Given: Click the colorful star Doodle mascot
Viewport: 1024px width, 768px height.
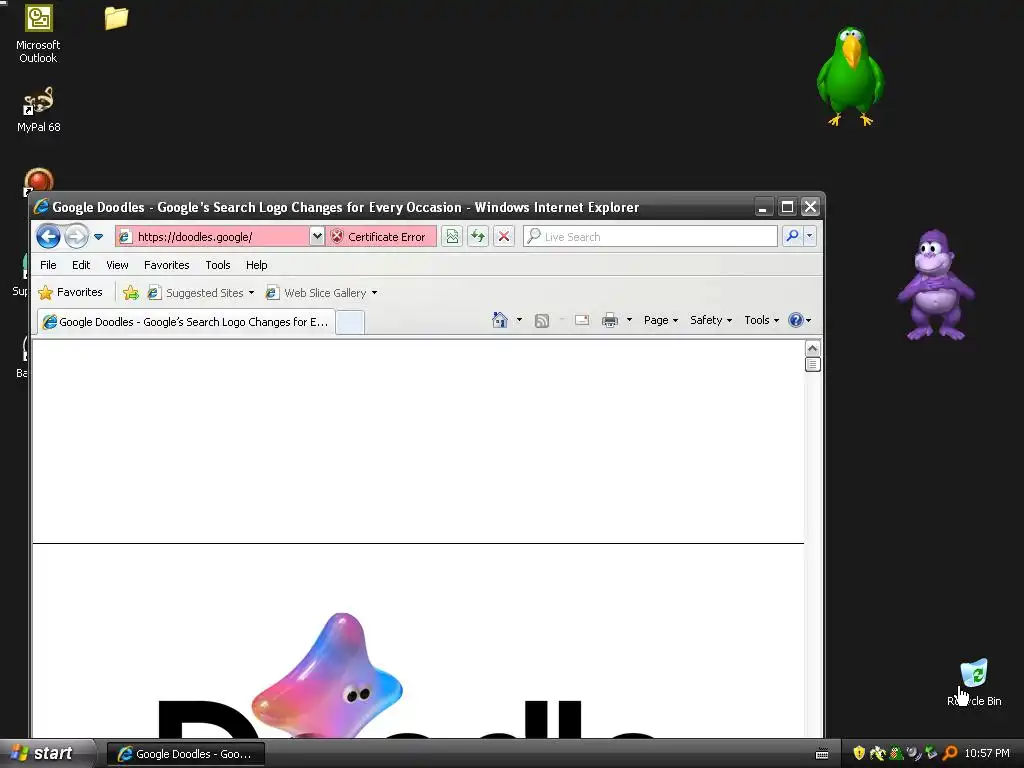Looking at the screenshot, I should [328, 674].
